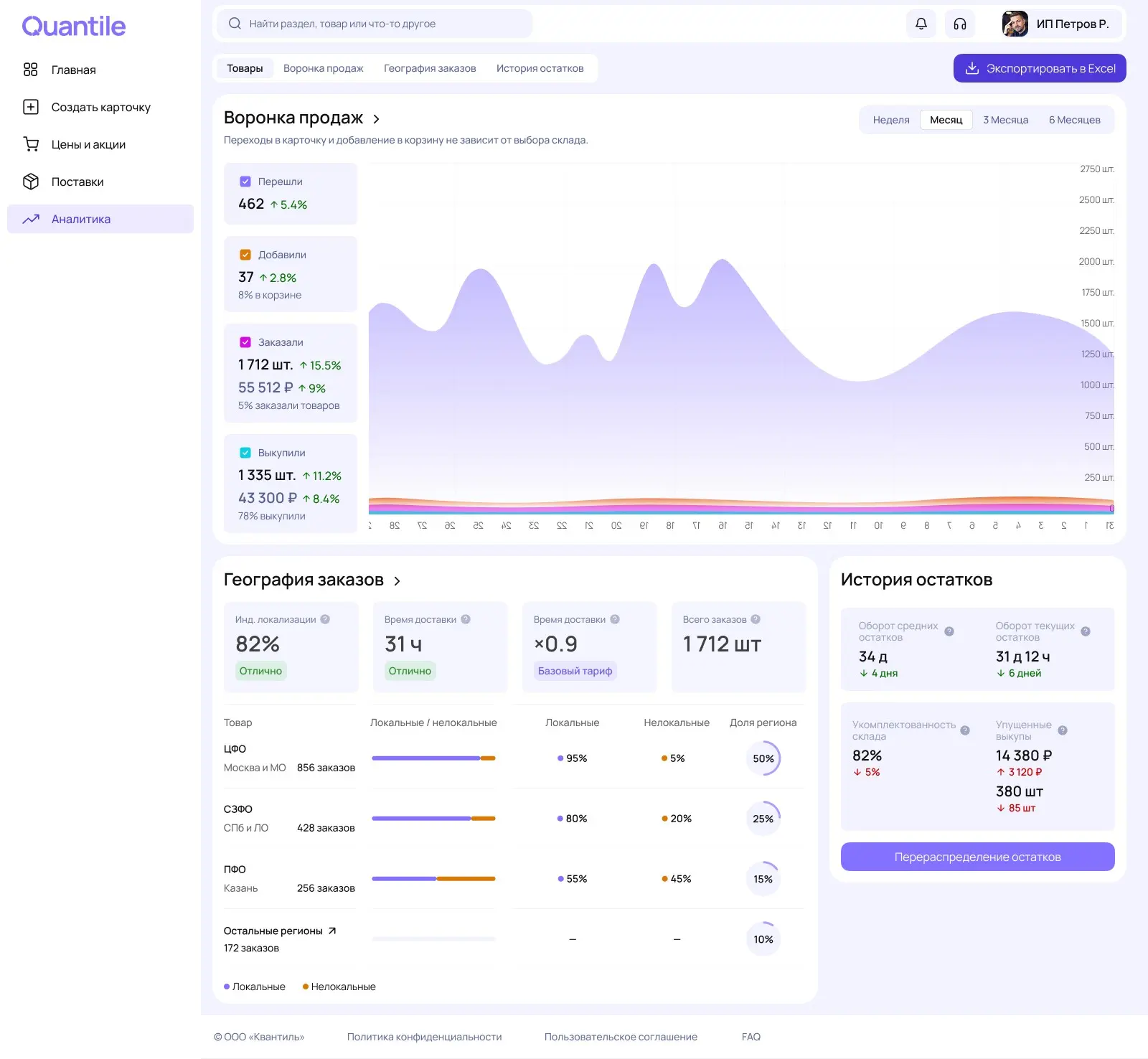Switch to the Товары tab
This screenshot has width=1148, height=1059.
tap(245, 68)
